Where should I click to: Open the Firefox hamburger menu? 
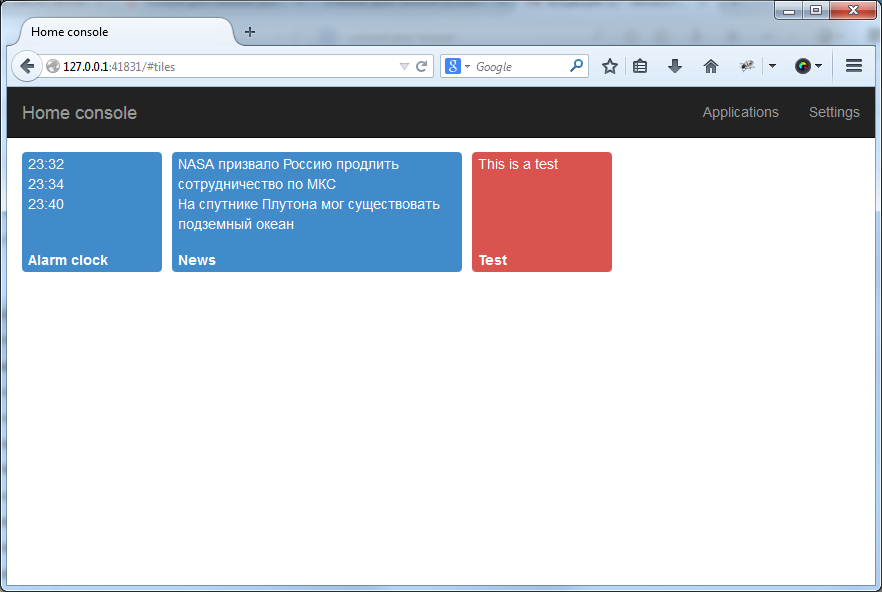854,66
